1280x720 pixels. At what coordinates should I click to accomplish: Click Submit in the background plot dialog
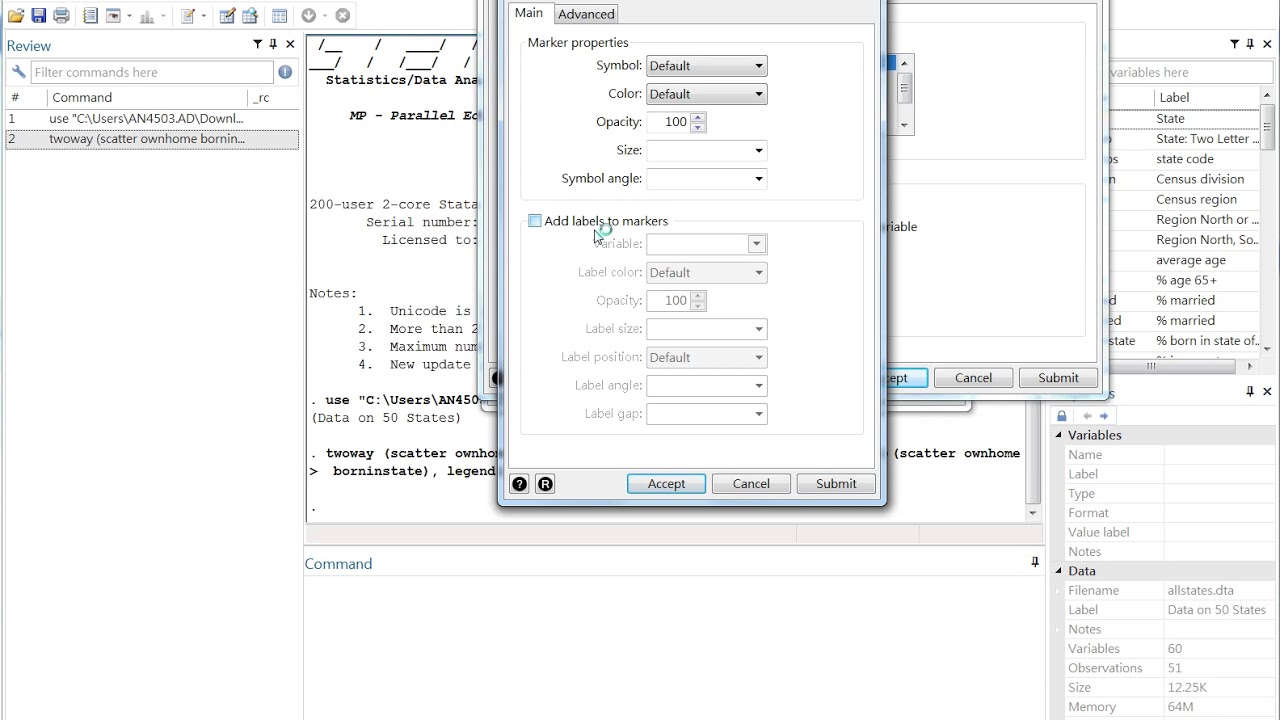coord(1058,378)
